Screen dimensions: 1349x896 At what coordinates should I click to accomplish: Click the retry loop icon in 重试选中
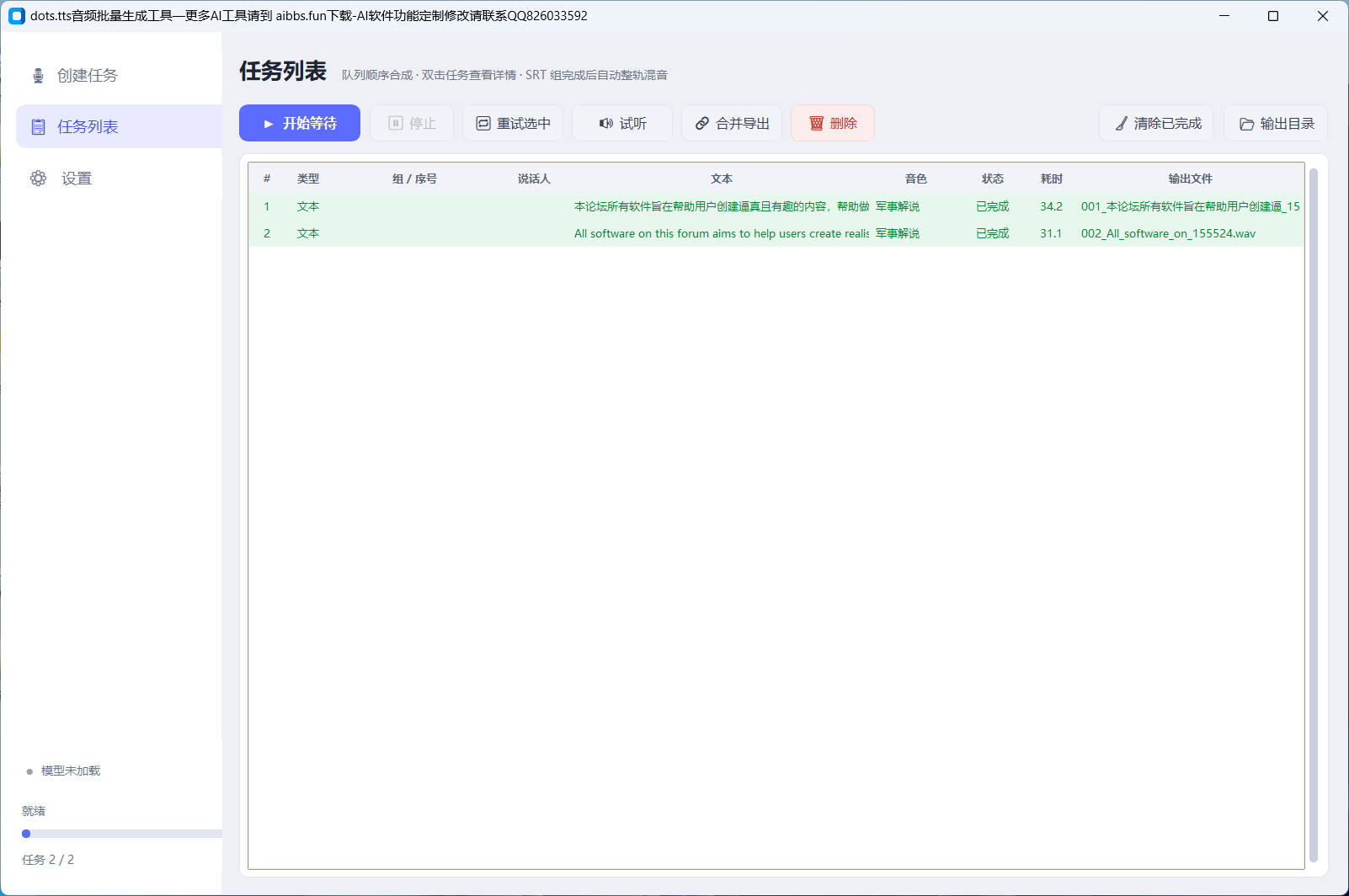point(483,124)
